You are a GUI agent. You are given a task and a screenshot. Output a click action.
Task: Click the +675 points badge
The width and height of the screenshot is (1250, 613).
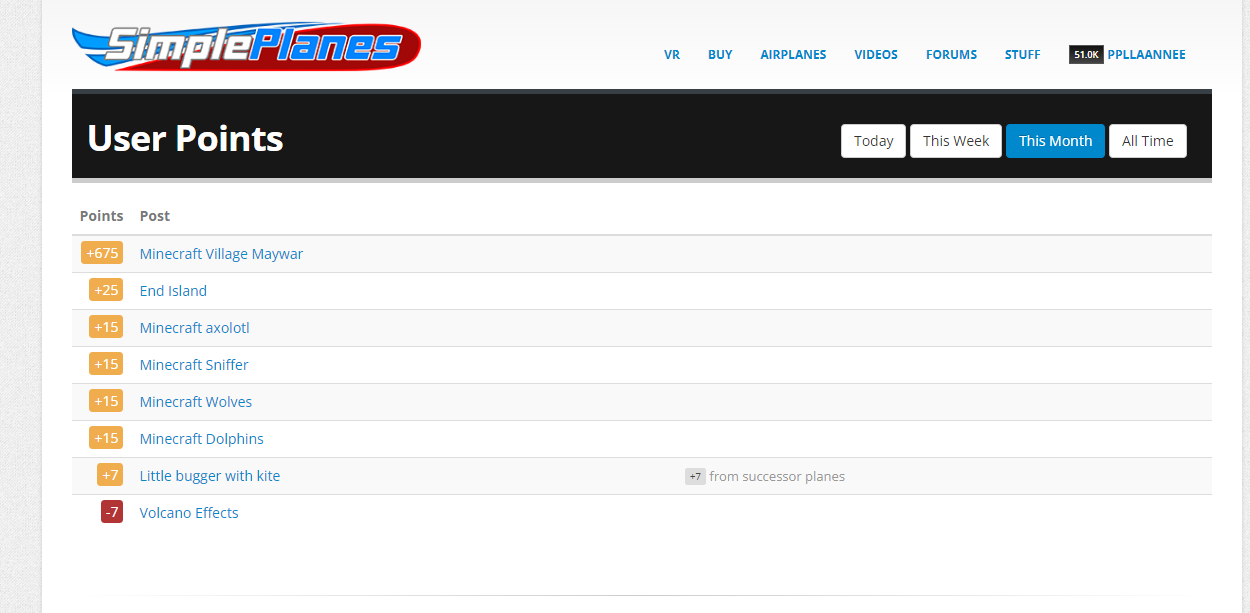coord(102,254)
